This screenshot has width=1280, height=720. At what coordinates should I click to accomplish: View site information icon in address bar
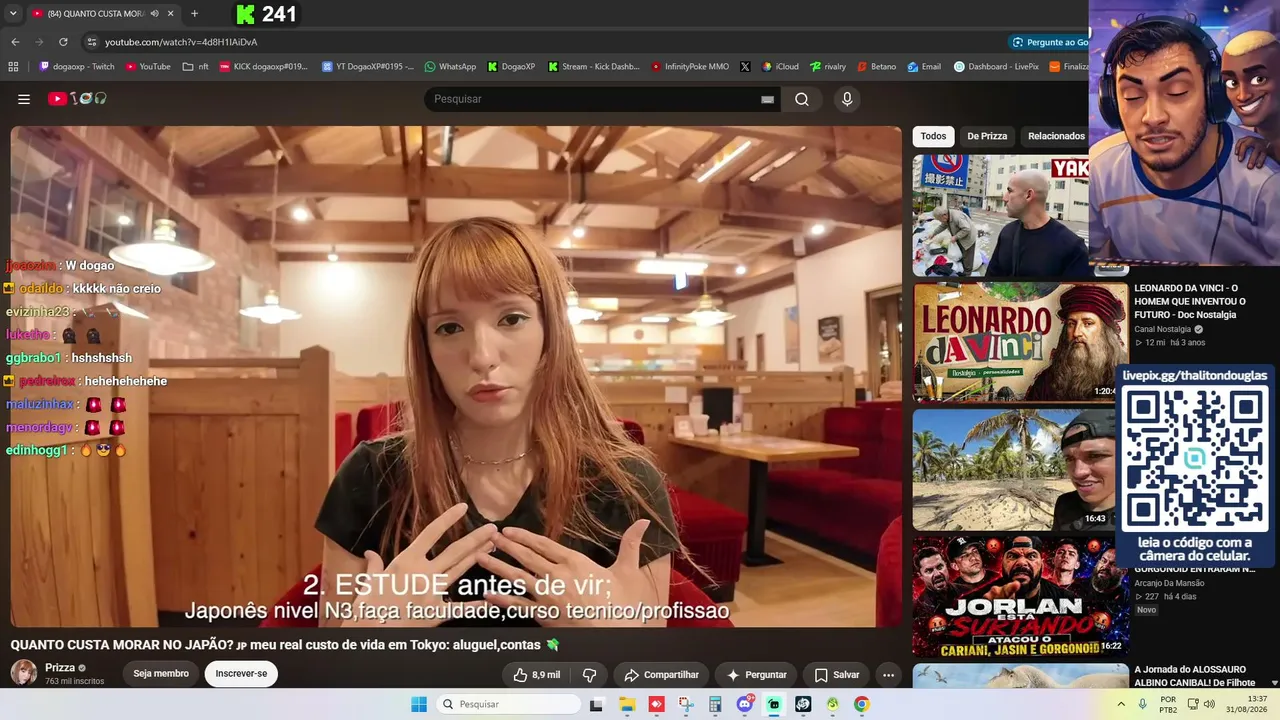(x=91, y=42)
